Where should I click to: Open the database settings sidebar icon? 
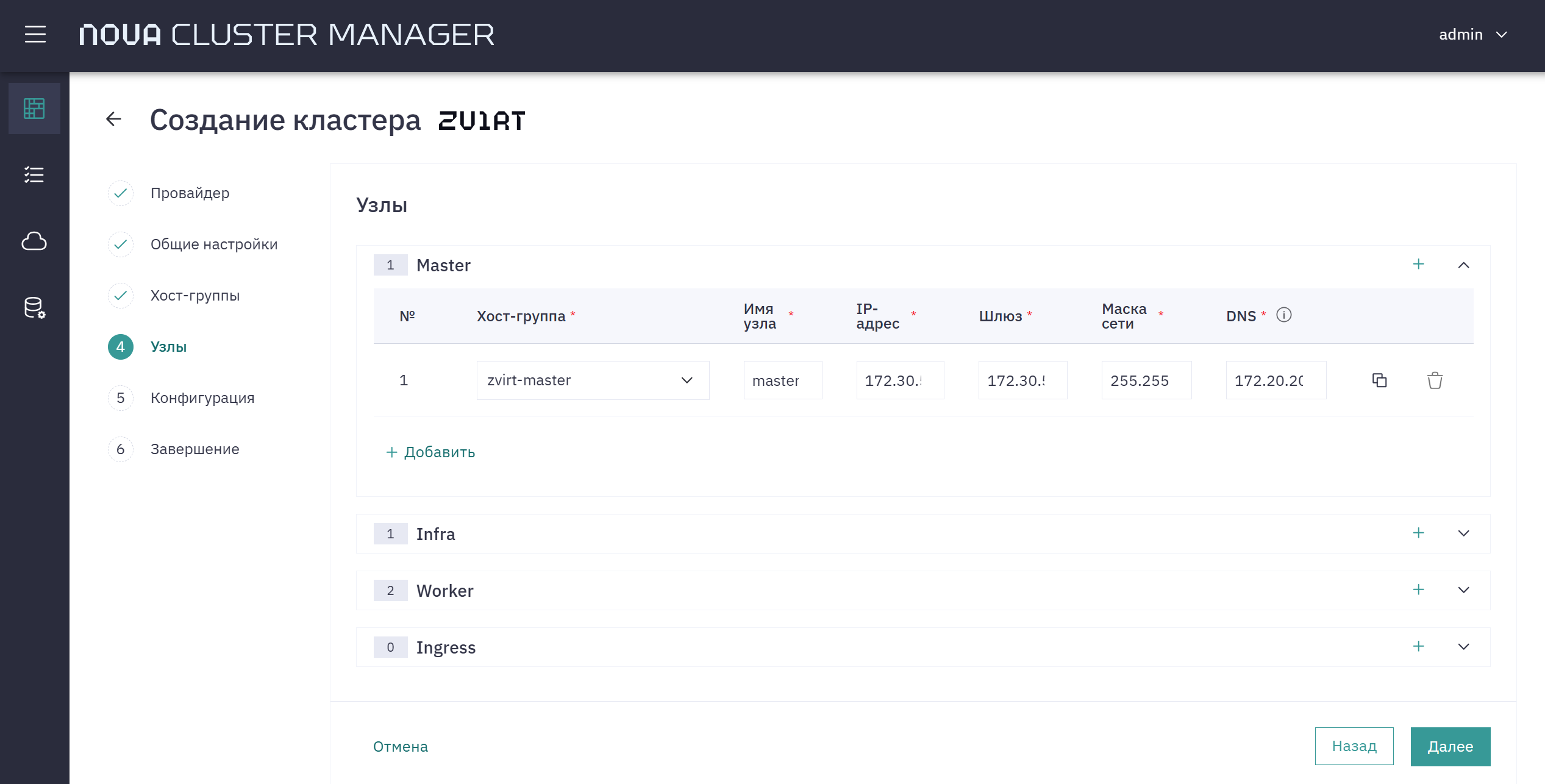(34, 308)
